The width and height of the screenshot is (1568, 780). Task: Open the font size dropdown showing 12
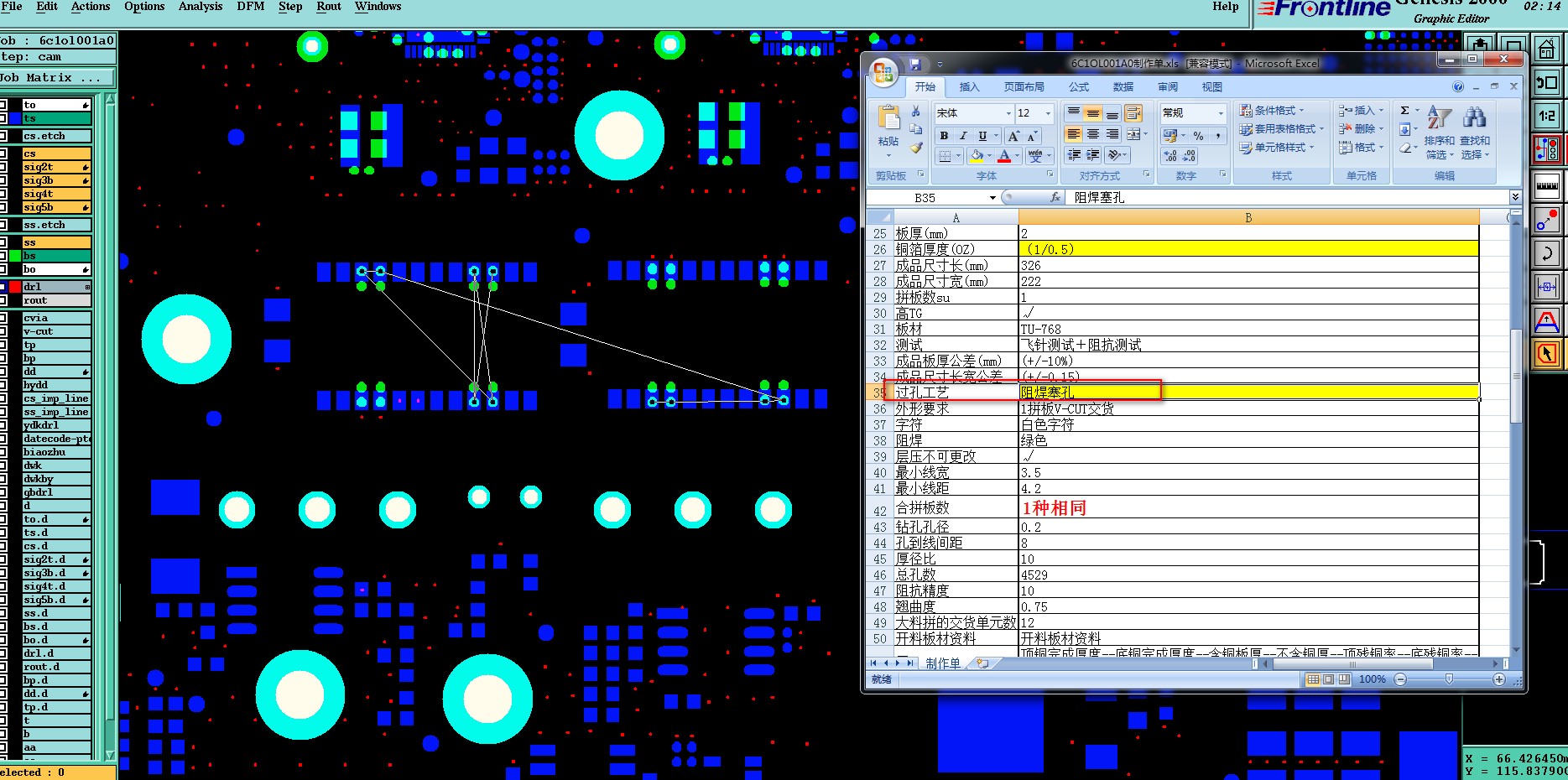1048,113
